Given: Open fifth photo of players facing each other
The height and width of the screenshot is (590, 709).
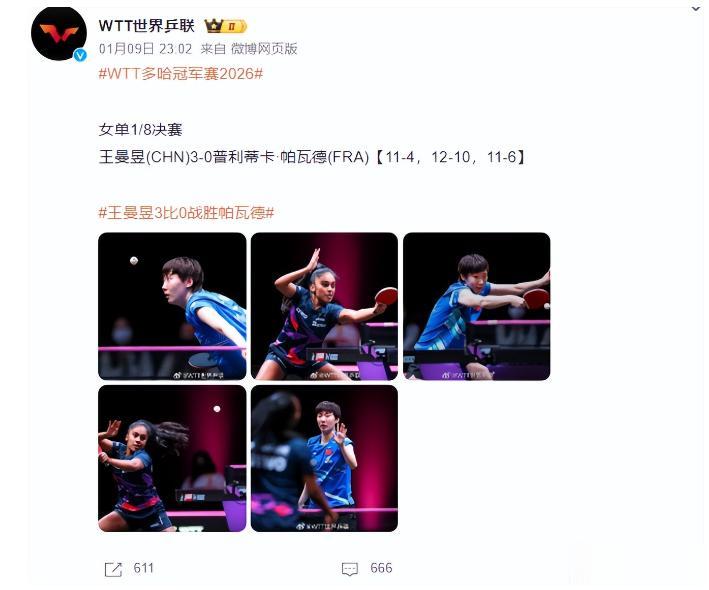Looking at the screenshot, I should (x=324, y=458).
